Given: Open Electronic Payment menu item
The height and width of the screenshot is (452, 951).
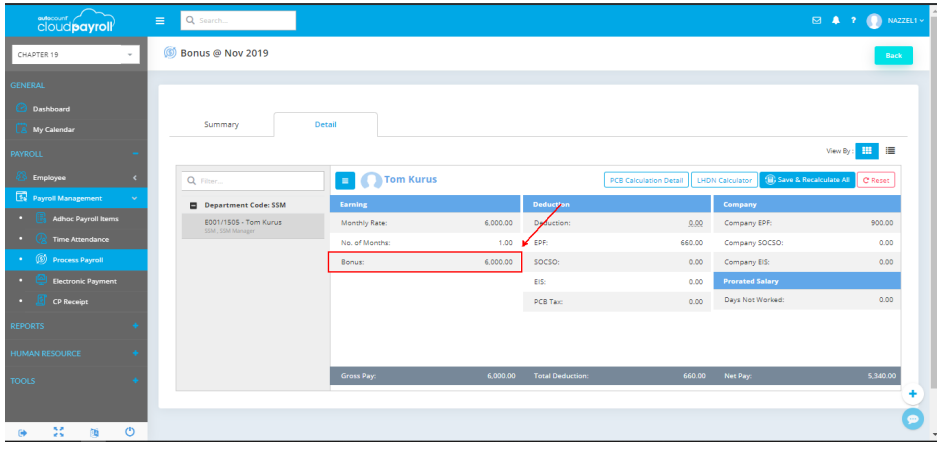Looking at the screenshot, I should pos(84,281).
